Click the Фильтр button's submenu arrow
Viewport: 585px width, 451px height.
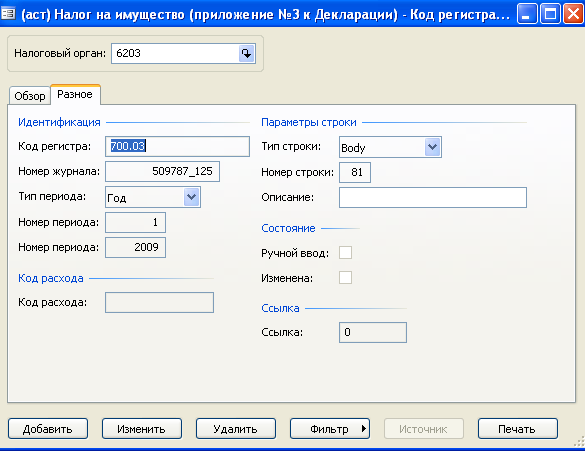point(364,429)
